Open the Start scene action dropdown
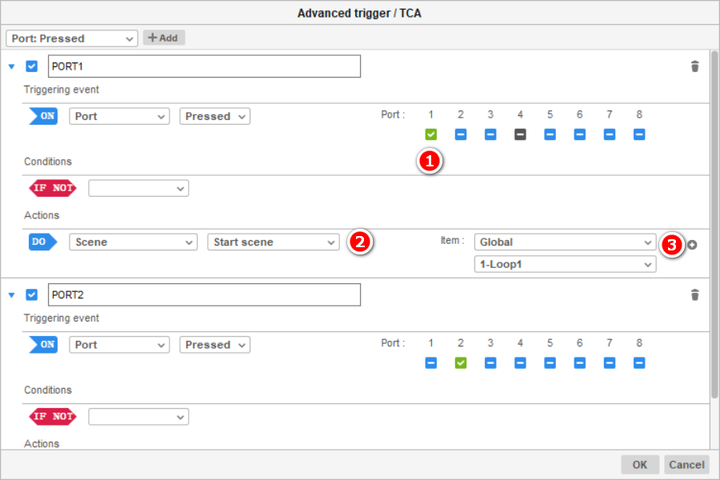720x480 pixels. [274, 242]
